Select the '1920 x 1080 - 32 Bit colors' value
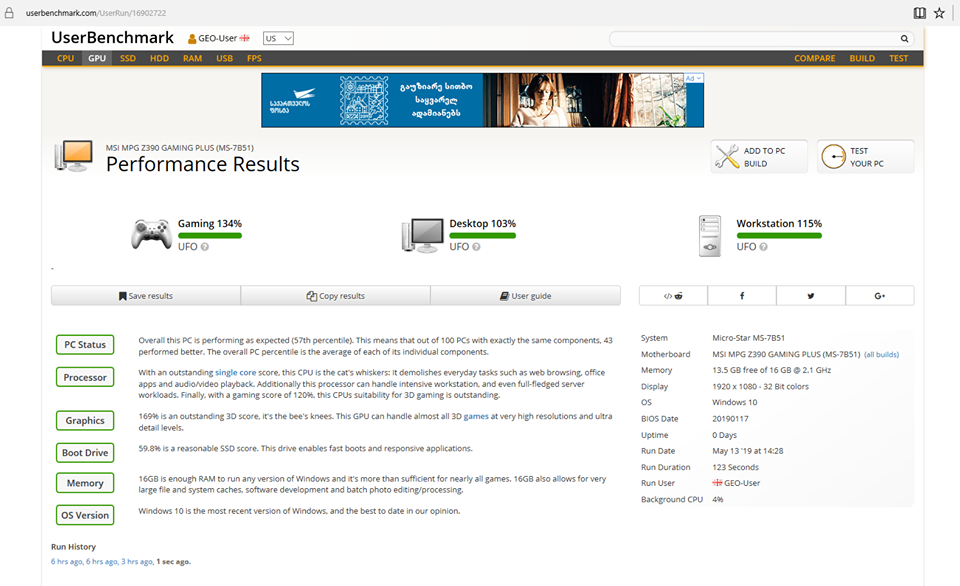This screenshot has width=960, height=586. pos(760,386)
